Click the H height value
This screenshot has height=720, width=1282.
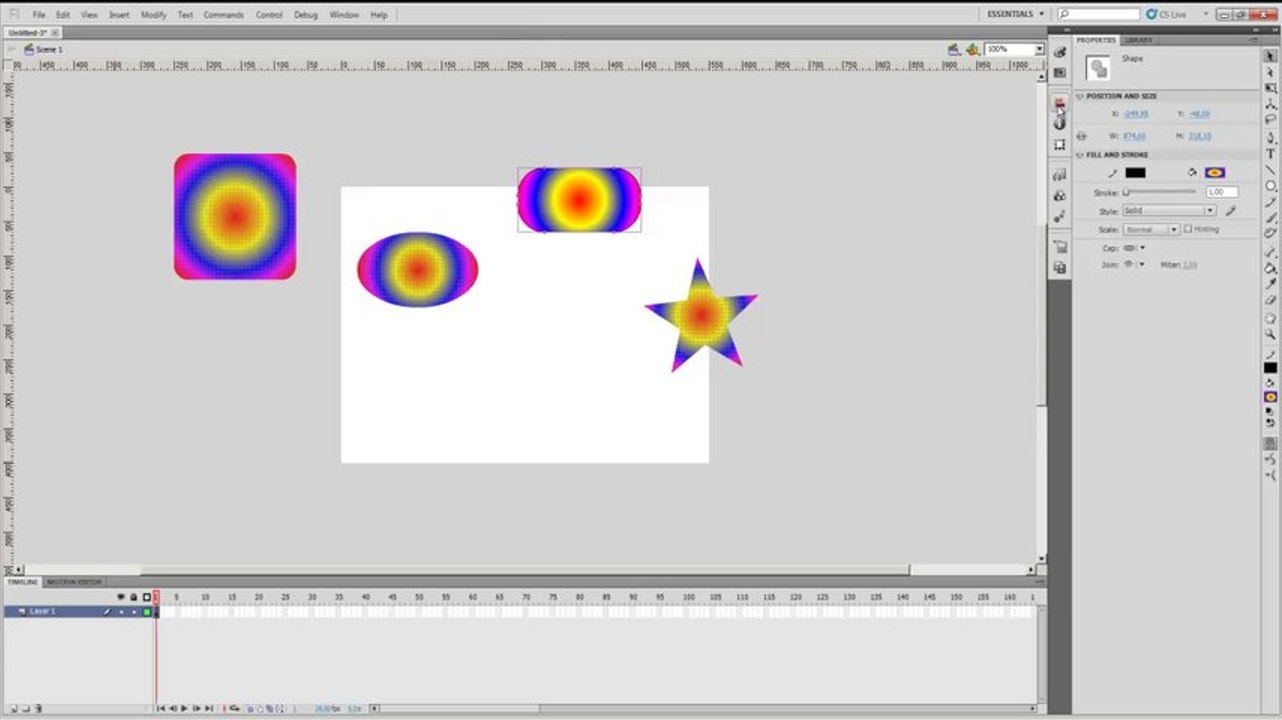(x=1200, y=136)
